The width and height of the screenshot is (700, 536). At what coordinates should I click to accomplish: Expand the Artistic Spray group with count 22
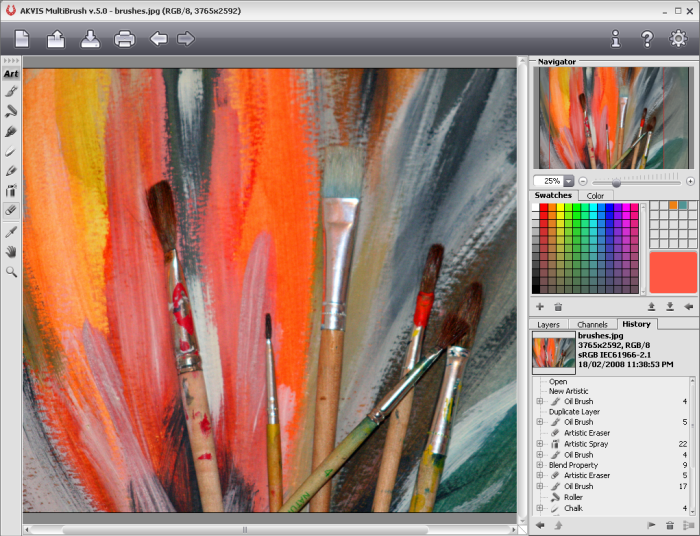[x=540, y=444]
